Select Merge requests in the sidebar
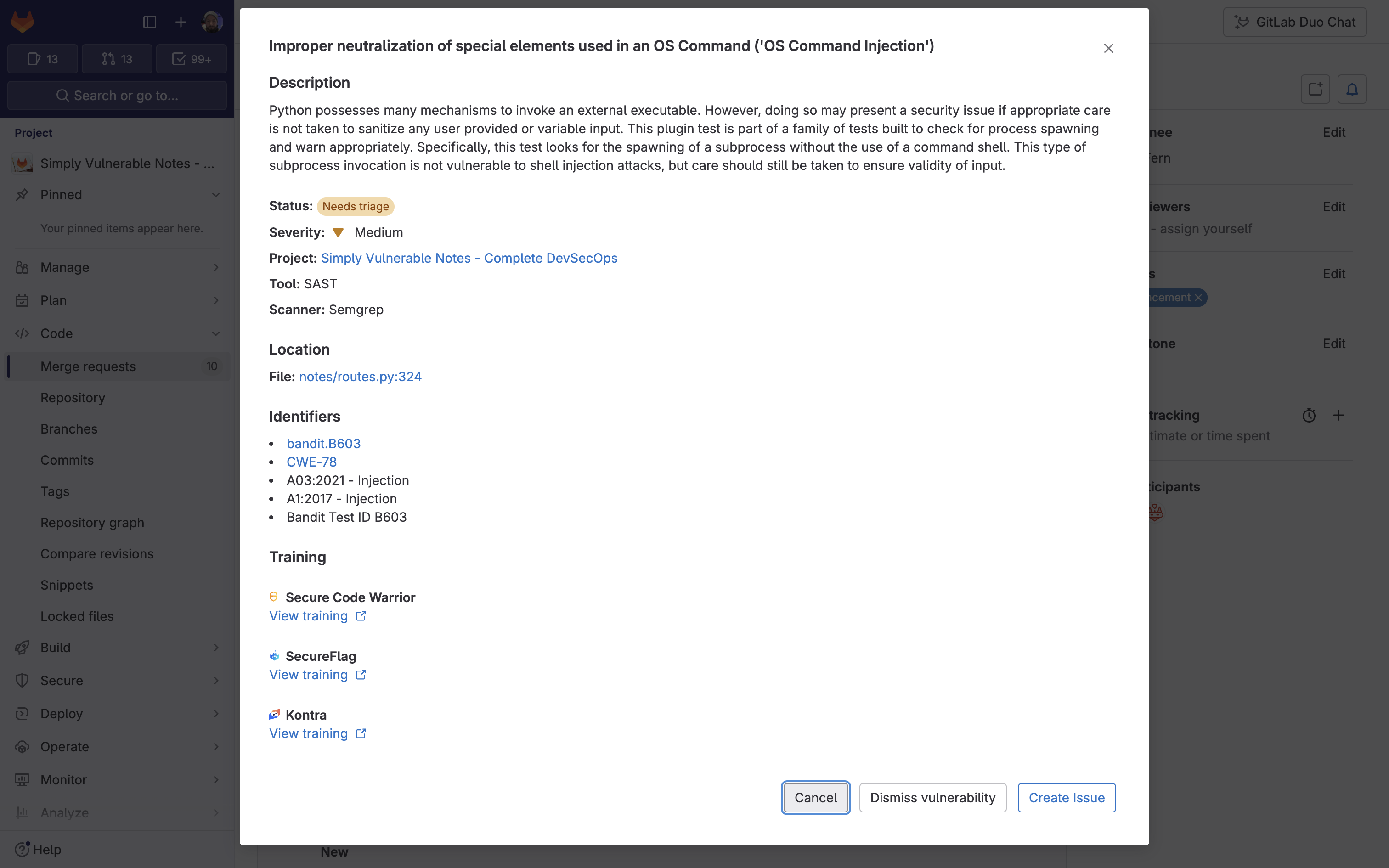Screen dimensions: 1389x868 point(88,366)
